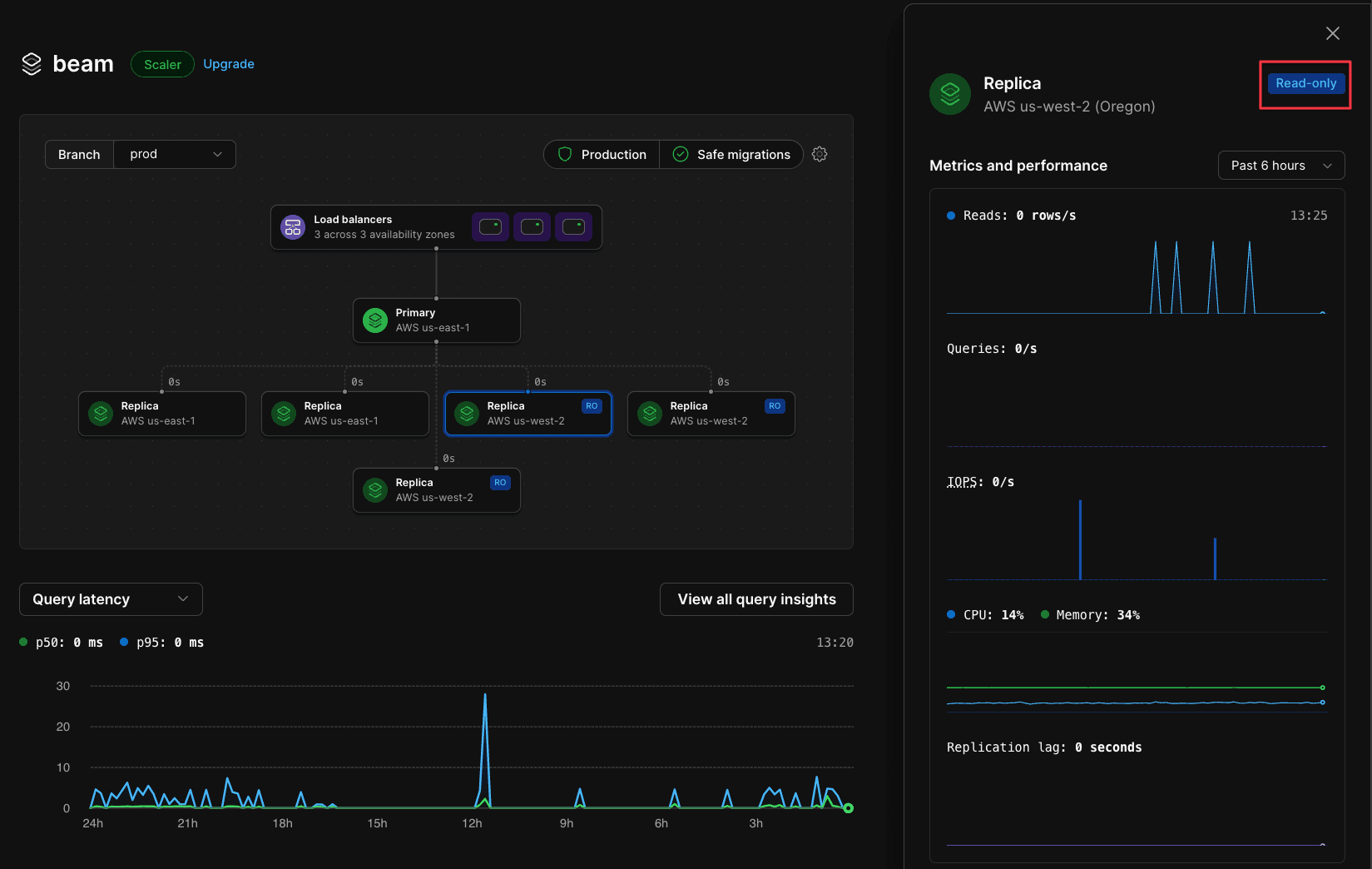Change the Past 6 hours range

1281,166
